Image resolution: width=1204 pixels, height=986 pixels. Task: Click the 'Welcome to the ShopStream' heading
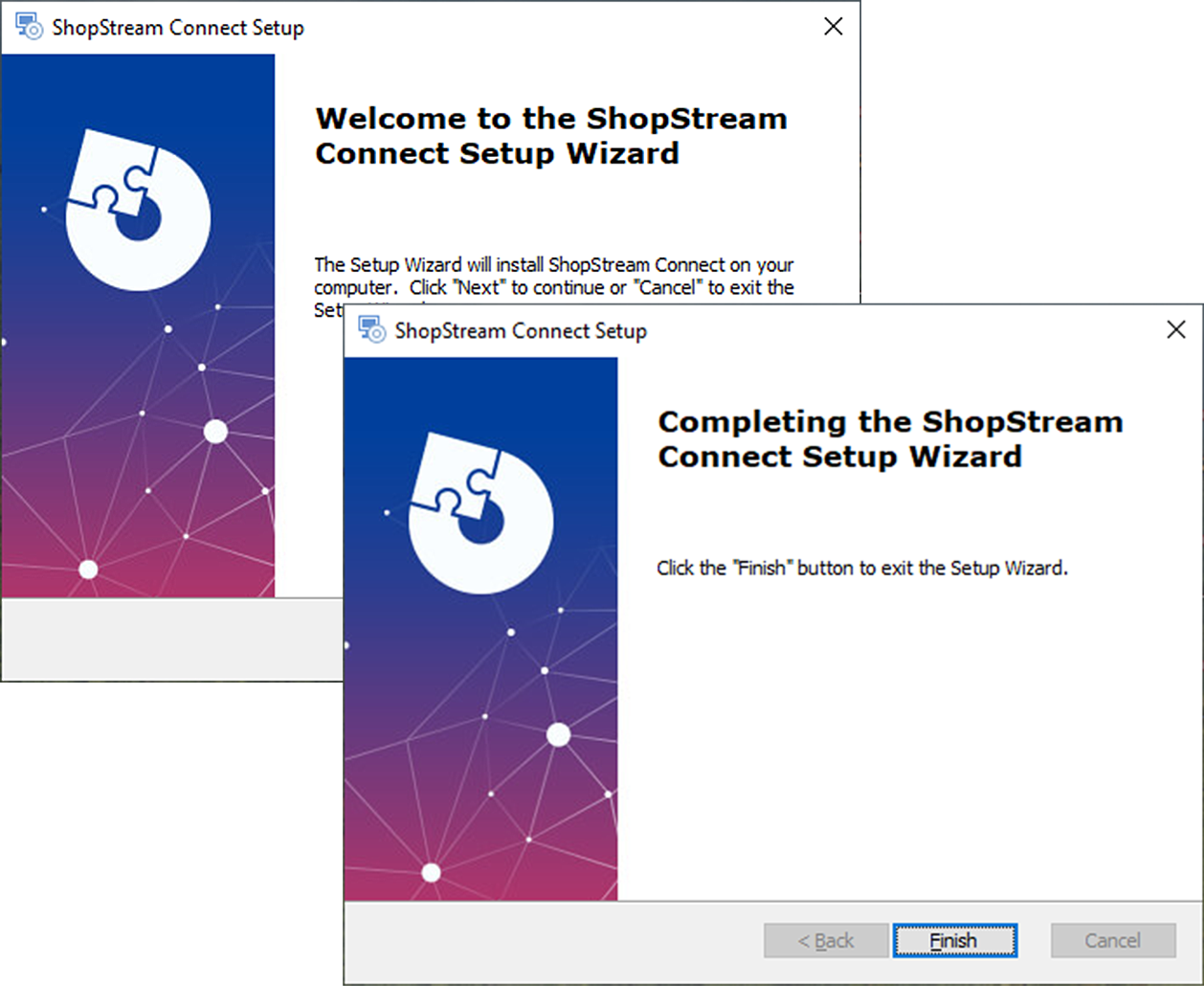click(550, 135)
